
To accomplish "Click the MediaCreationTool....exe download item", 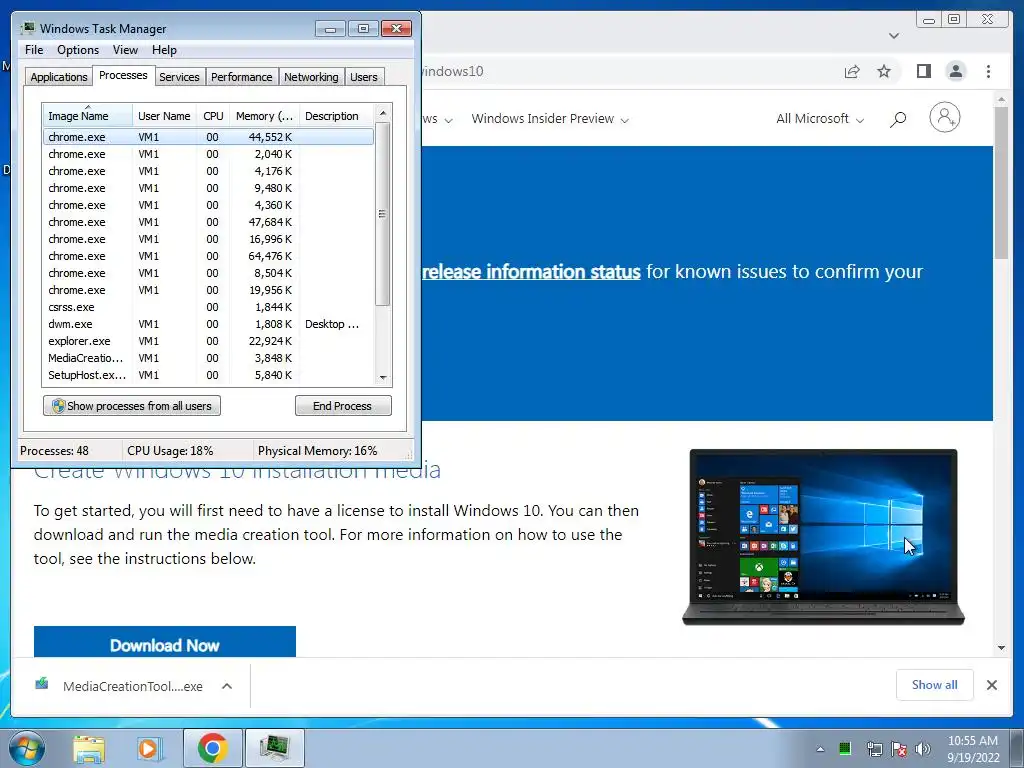I will click(131, 686).
